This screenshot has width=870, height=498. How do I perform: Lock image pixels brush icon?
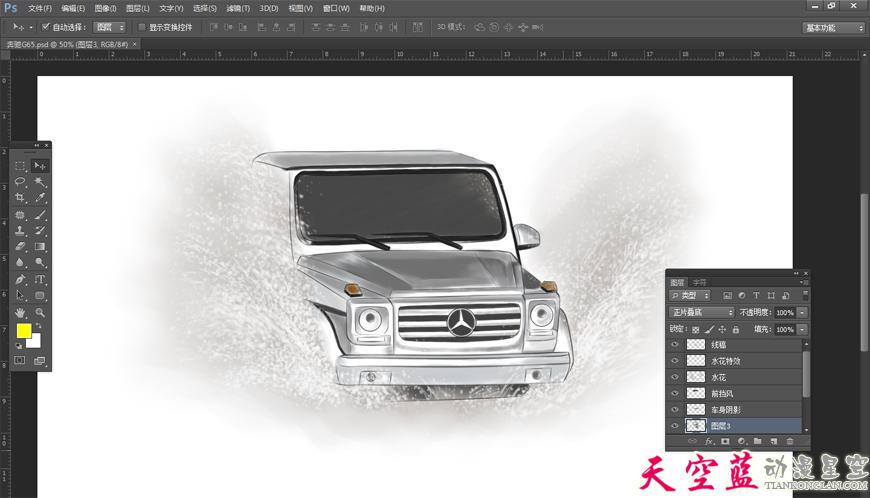click(x=709, y=329)
